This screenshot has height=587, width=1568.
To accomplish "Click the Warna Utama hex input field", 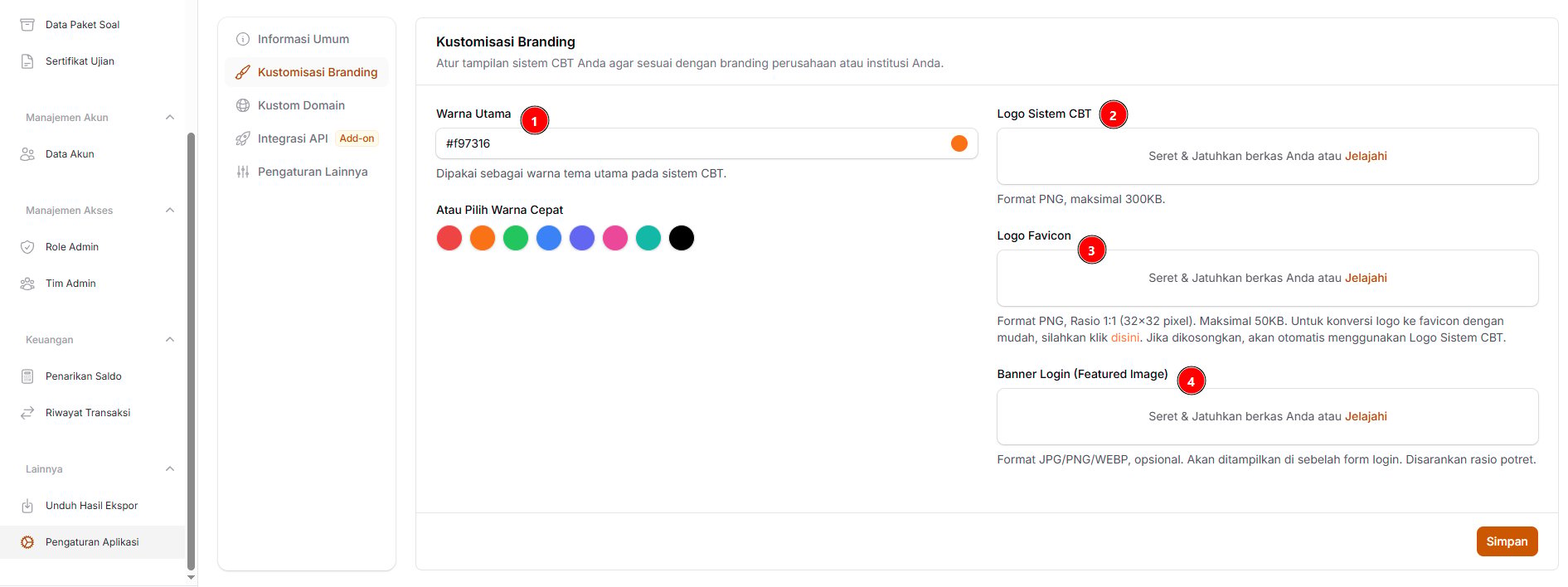I will click(x=706, y=143).
